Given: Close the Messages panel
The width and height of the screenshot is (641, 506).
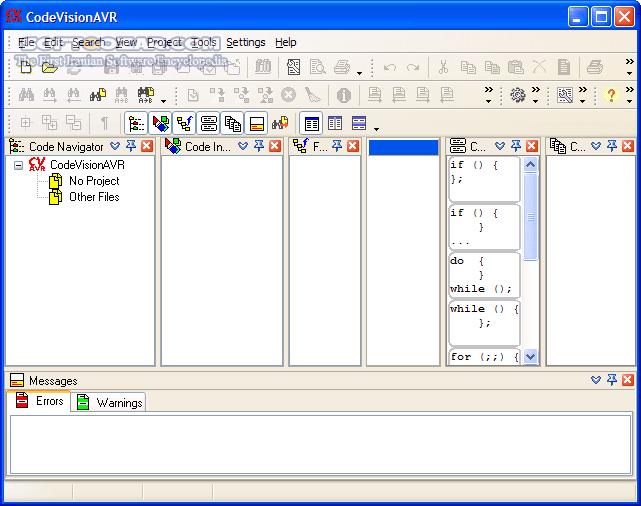Looking at the screenshot, I should 628,380.
